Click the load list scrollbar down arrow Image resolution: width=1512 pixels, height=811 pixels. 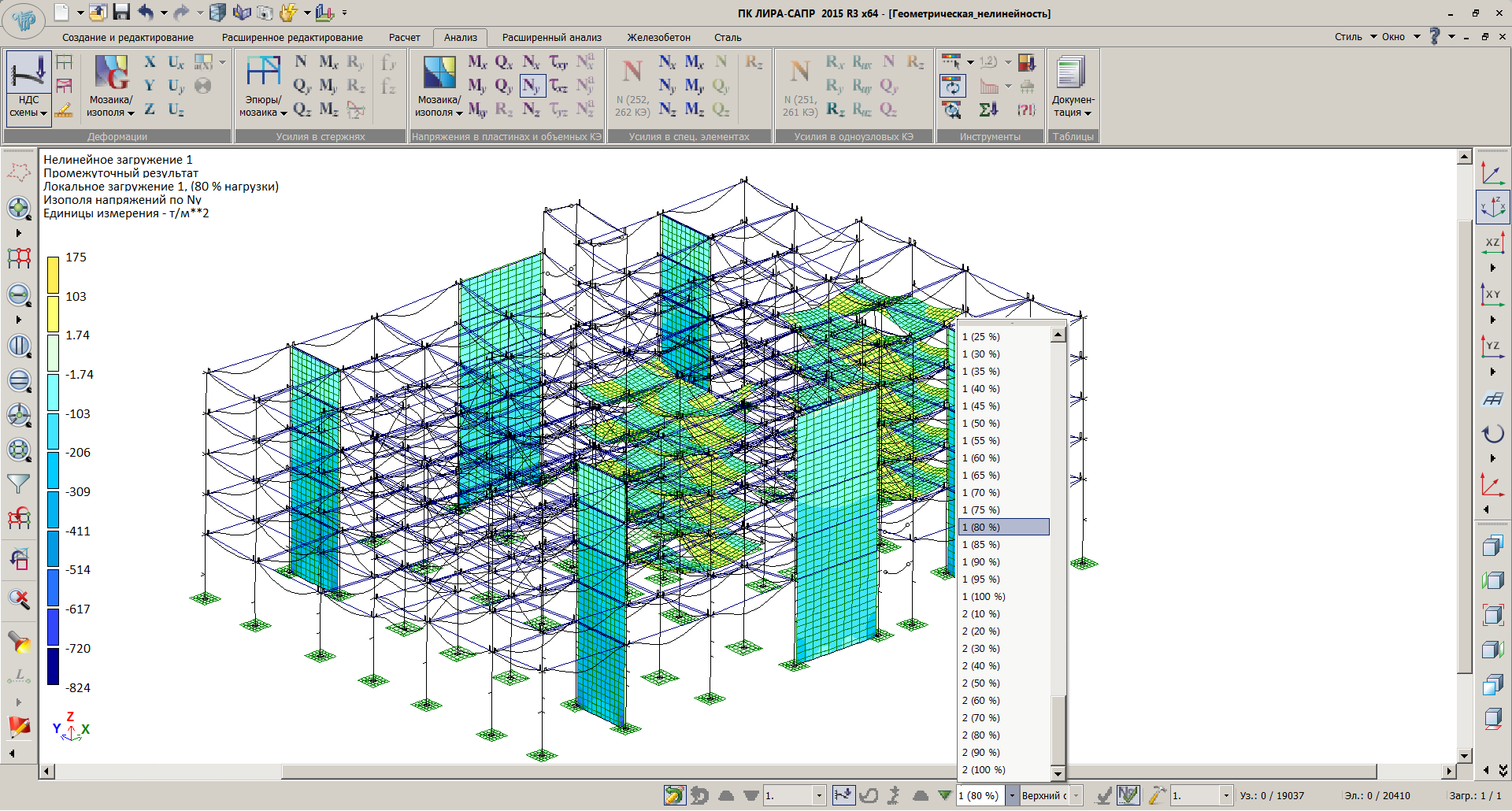coord(1058,773)
